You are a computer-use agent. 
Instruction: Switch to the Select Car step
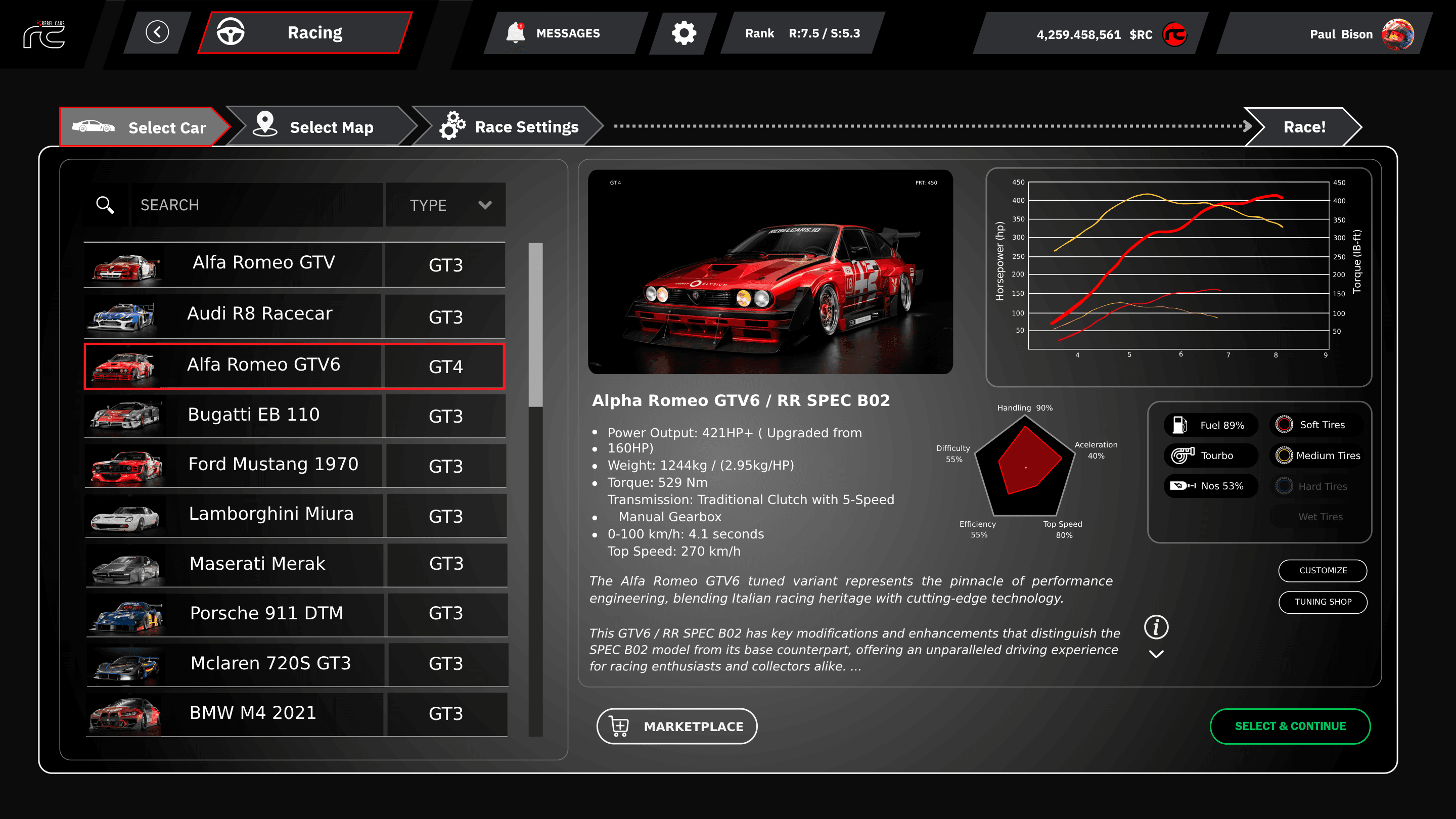coord(144,126)
